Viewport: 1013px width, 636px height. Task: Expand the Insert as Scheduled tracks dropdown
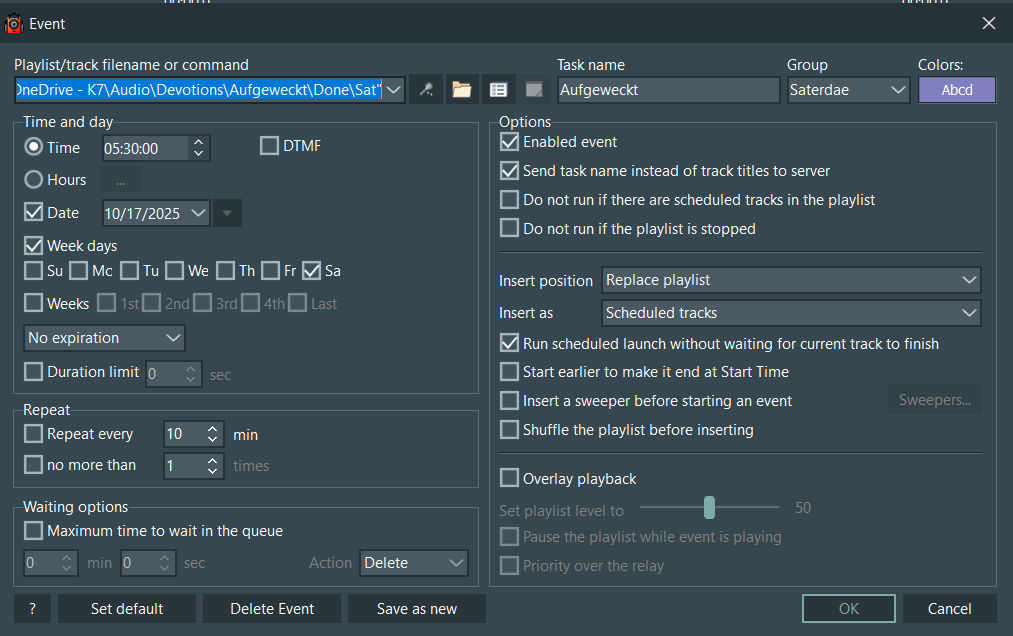pyautogui.click(x=791, y=313)
